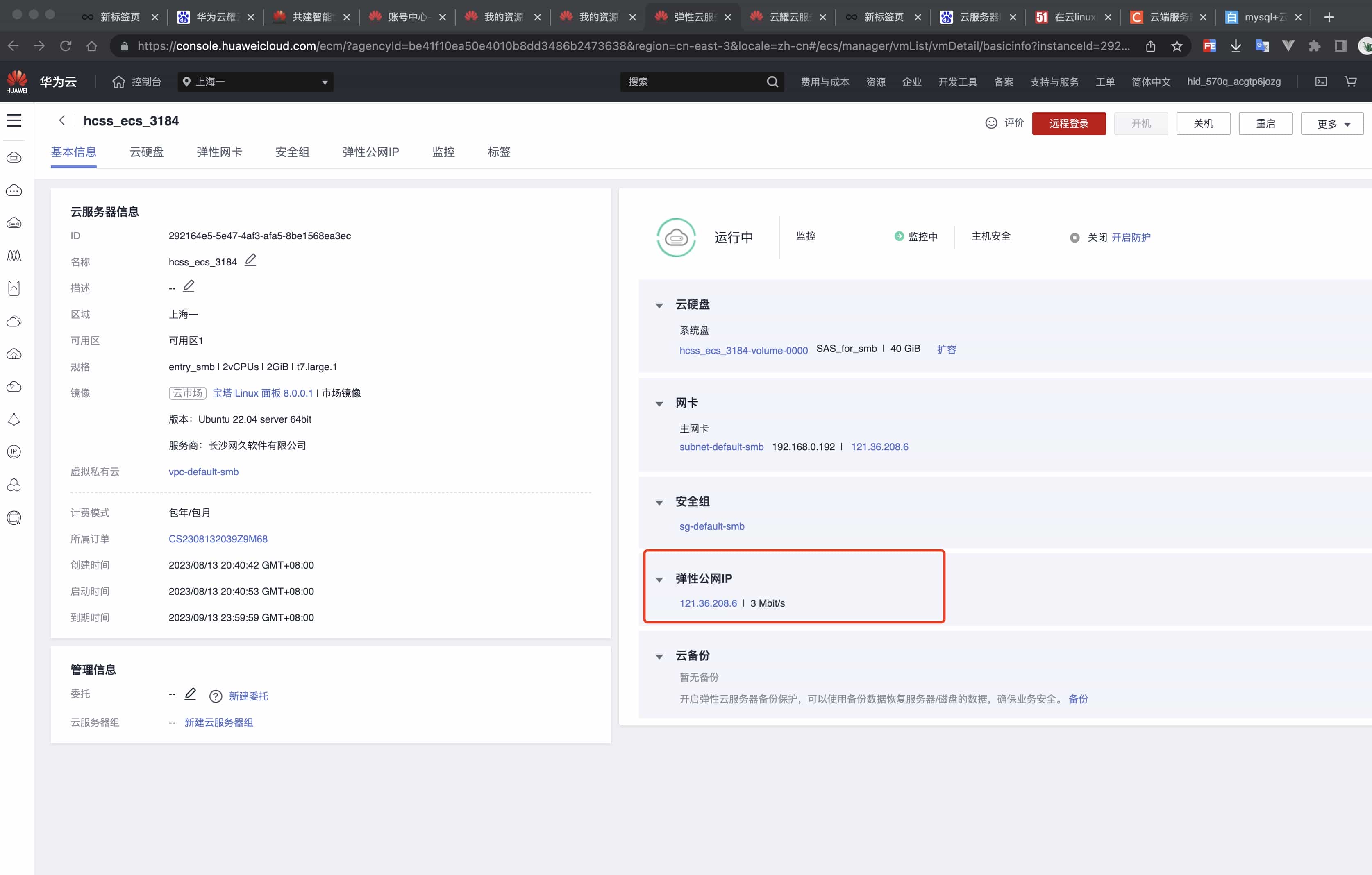The image size is (1372, 875).
Task: Collapse the 弹性公网IP section
Action: pyautogui.click(x=659, y=579)
